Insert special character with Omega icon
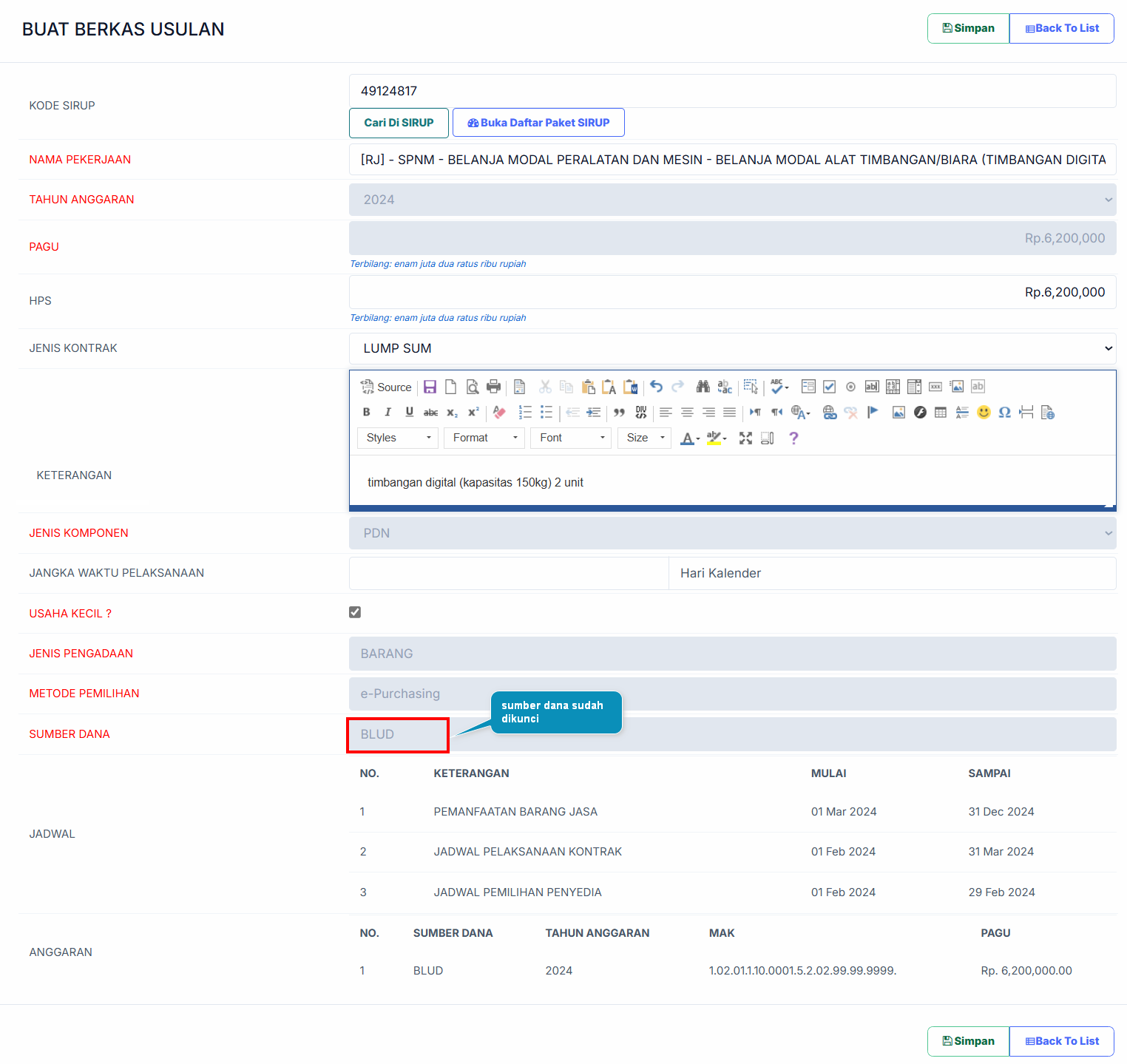This screenshot has height=1064, width=1127. (x=1004, y=413)
